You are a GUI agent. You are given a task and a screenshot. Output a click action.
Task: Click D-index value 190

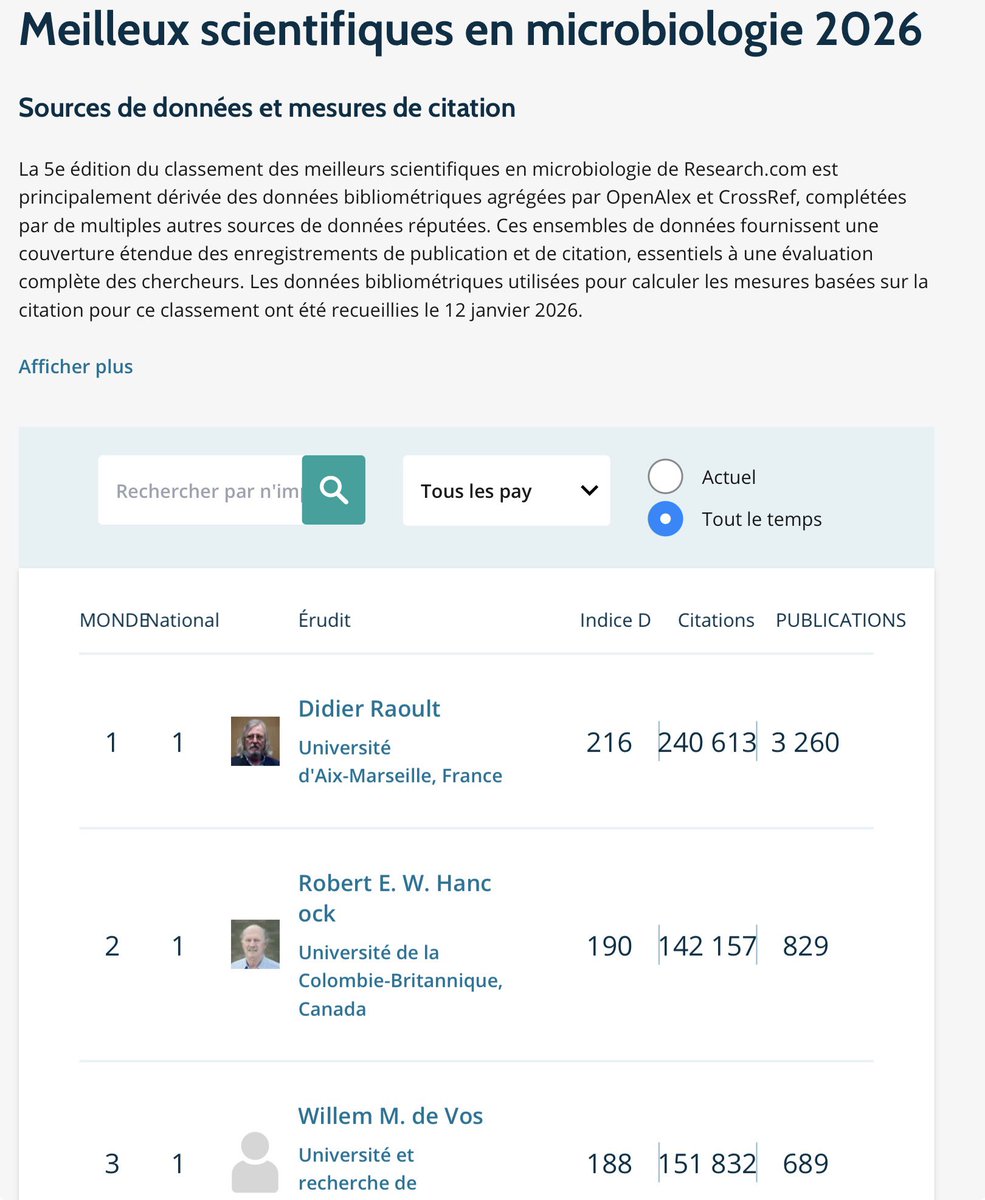609,946
